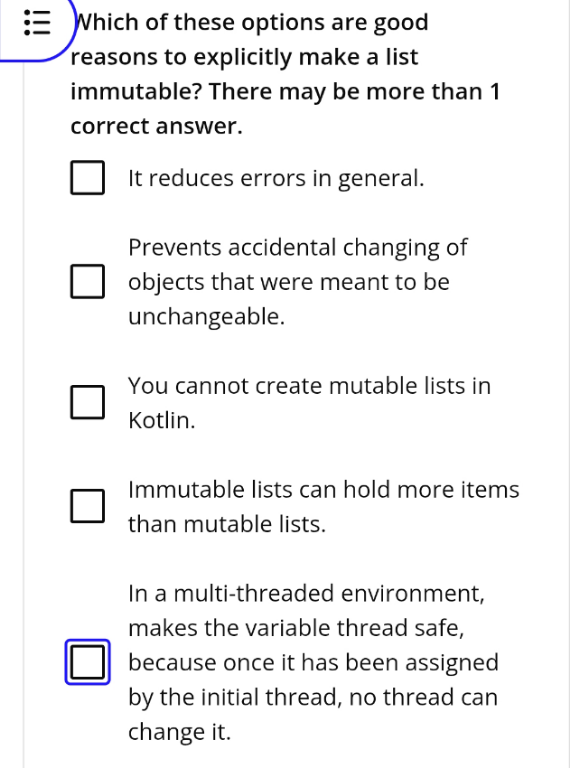Click 'by the initial thread, no thread can' line

pyautogui.click(x=313, y=697)
